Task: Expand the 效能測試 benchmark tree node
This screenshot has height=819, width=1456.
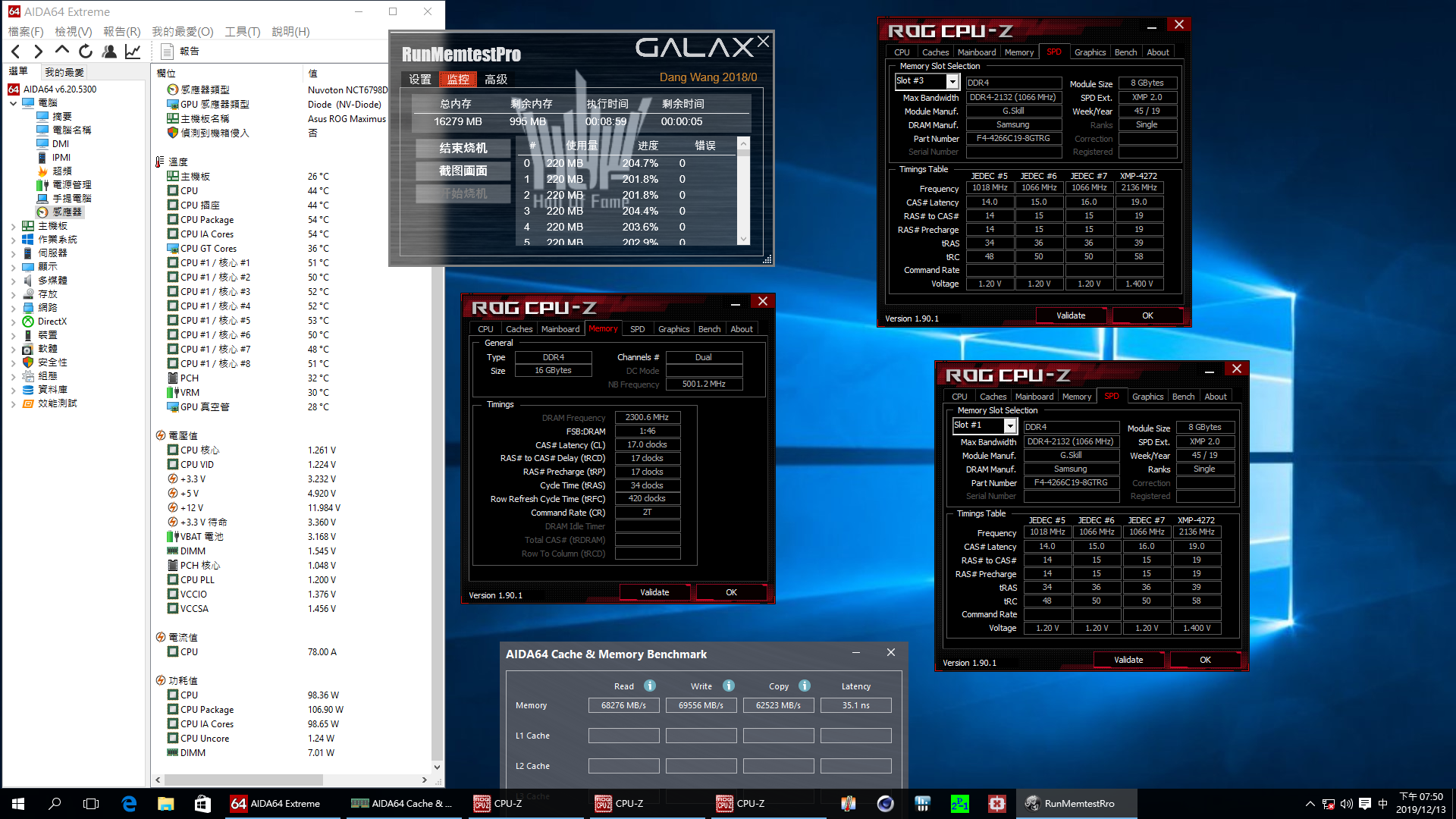Action: click(x=13, y=404)
